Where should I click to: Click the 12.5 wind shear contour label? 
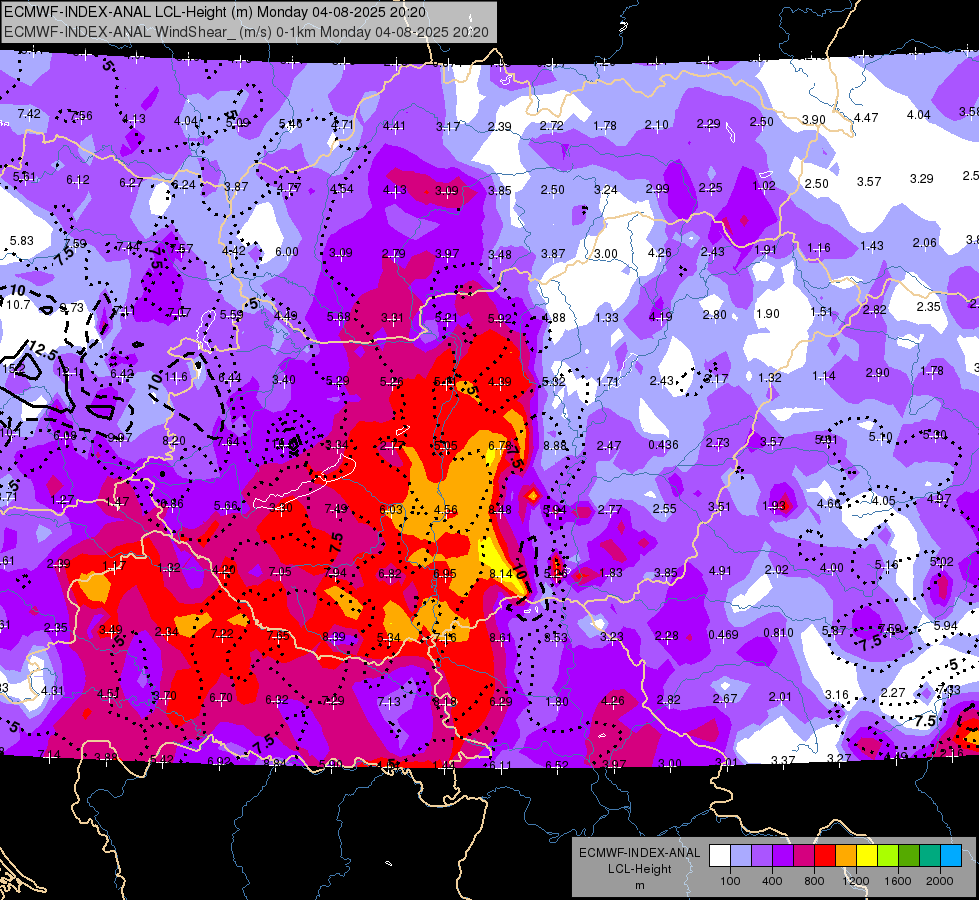coord(42,352)
